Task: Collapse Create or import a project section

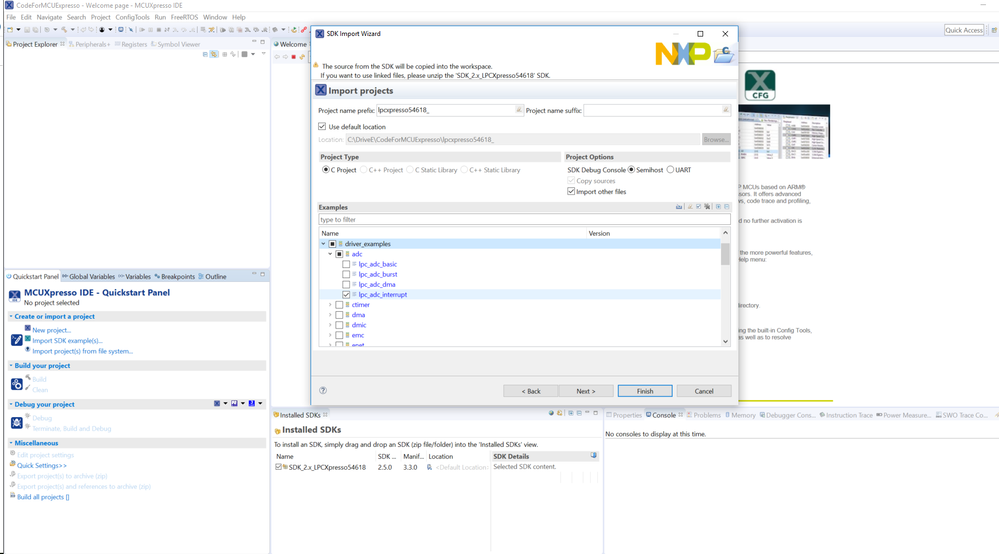Action: (11, 316)
